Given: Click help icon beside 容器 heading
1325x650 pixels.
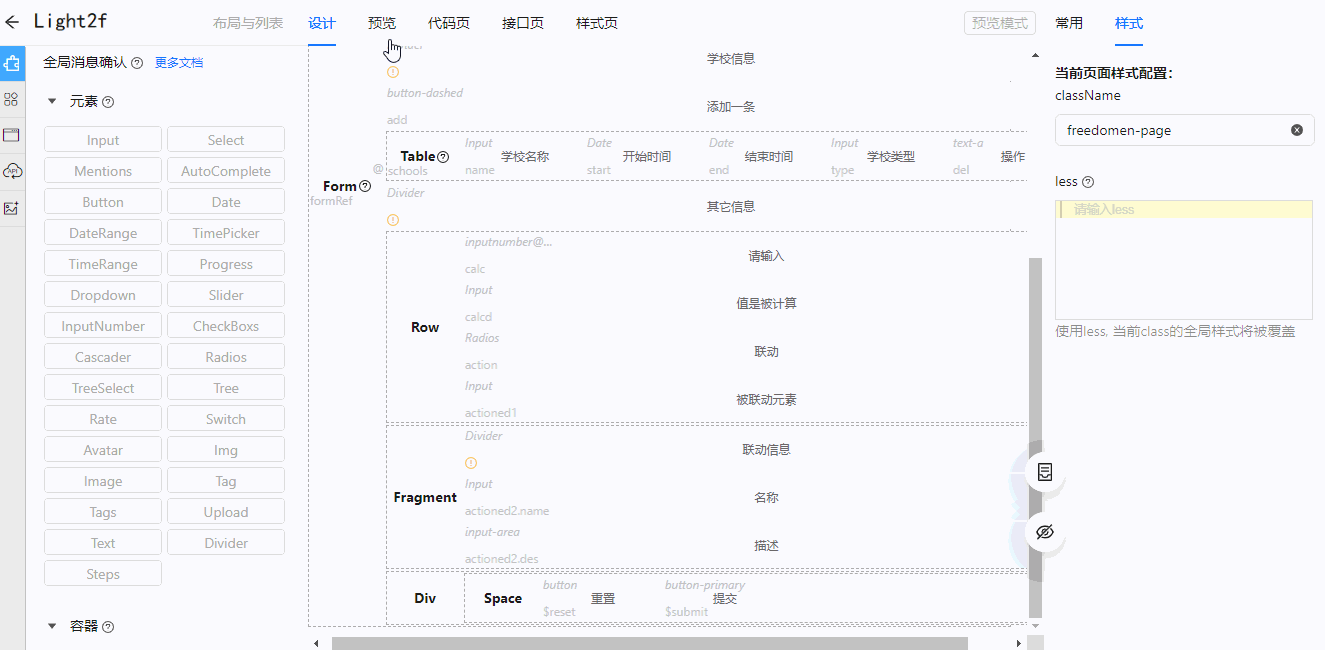Looking at the screenshot, I should 108,627.
